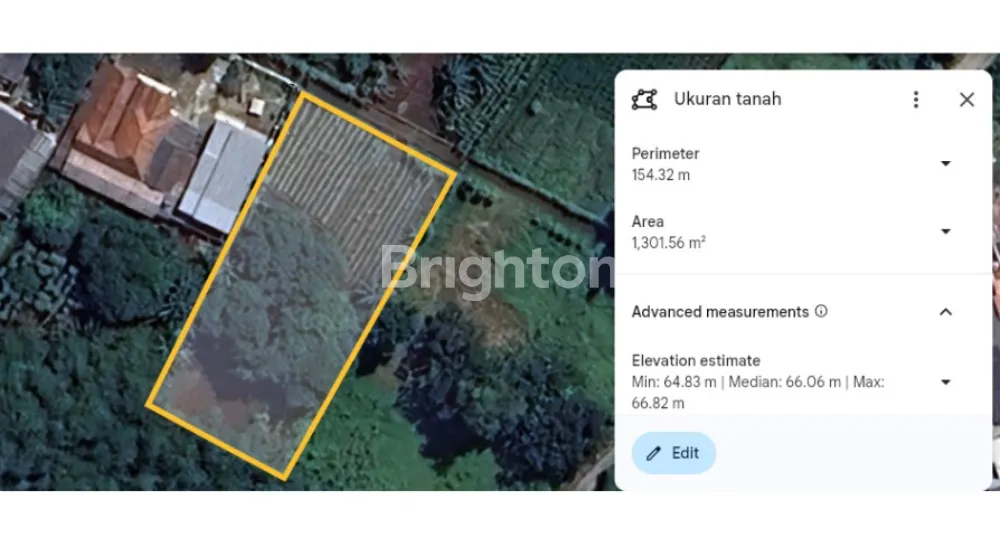This screenshot has width=1000, height=545.
Task: Open the three-dot more options menu
Action: pos(916,99)
